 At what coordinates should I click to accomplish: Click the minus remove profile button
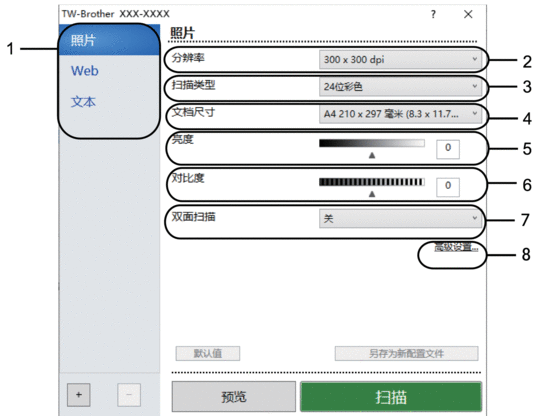click(129, 395)
